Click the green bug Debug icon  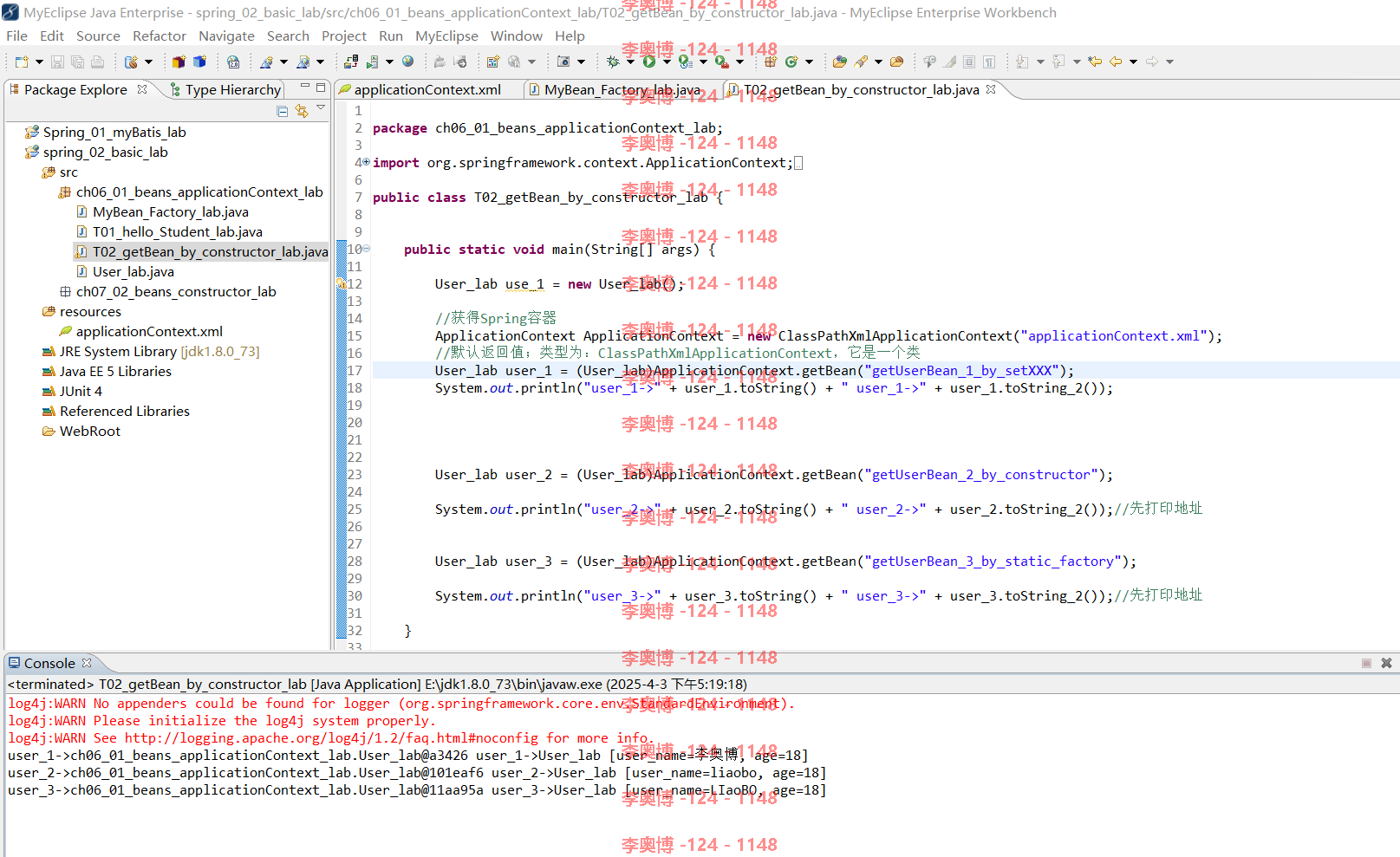tap(613, 62)
